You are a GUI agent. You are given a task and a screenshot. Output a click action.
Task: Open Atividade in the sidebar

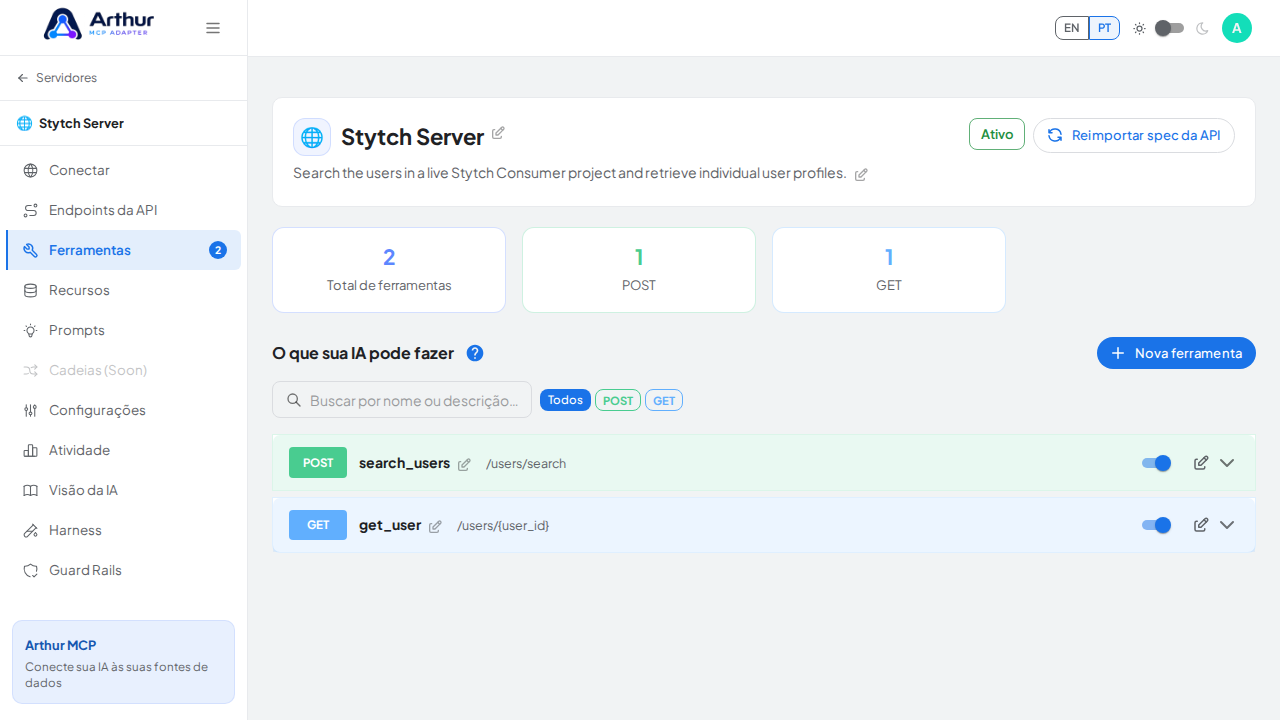[123, 450]
